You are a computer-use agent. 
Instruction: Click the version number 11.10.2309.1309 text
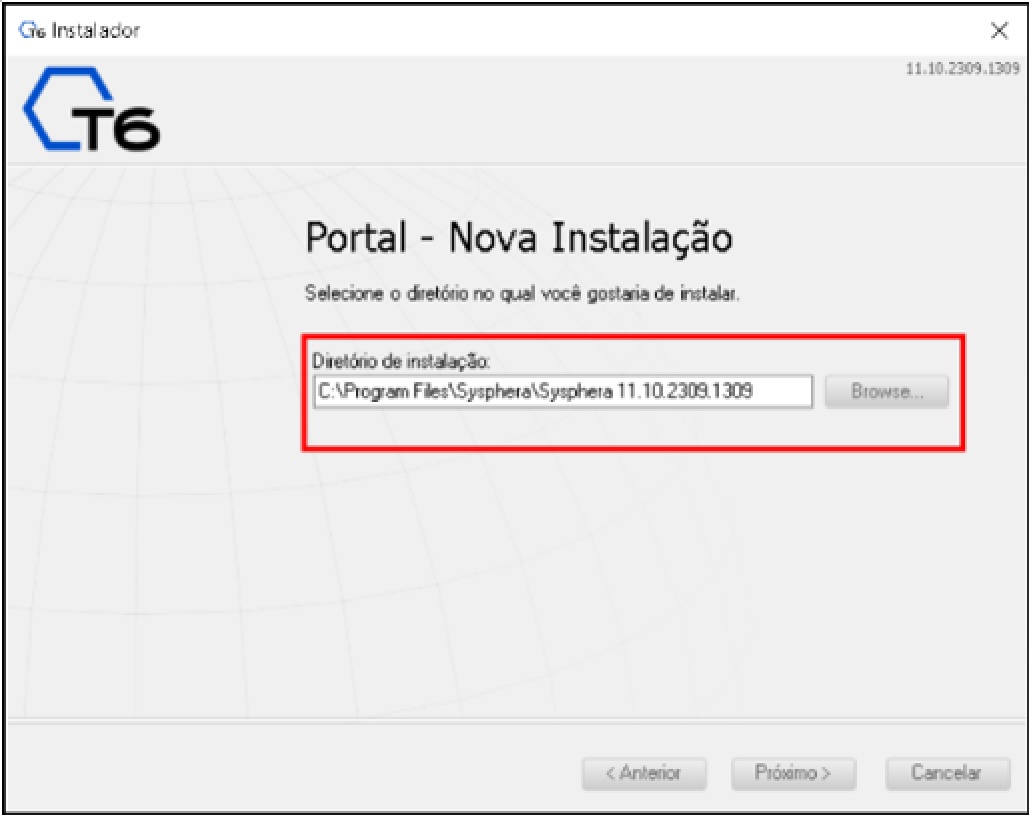(963, 68)
